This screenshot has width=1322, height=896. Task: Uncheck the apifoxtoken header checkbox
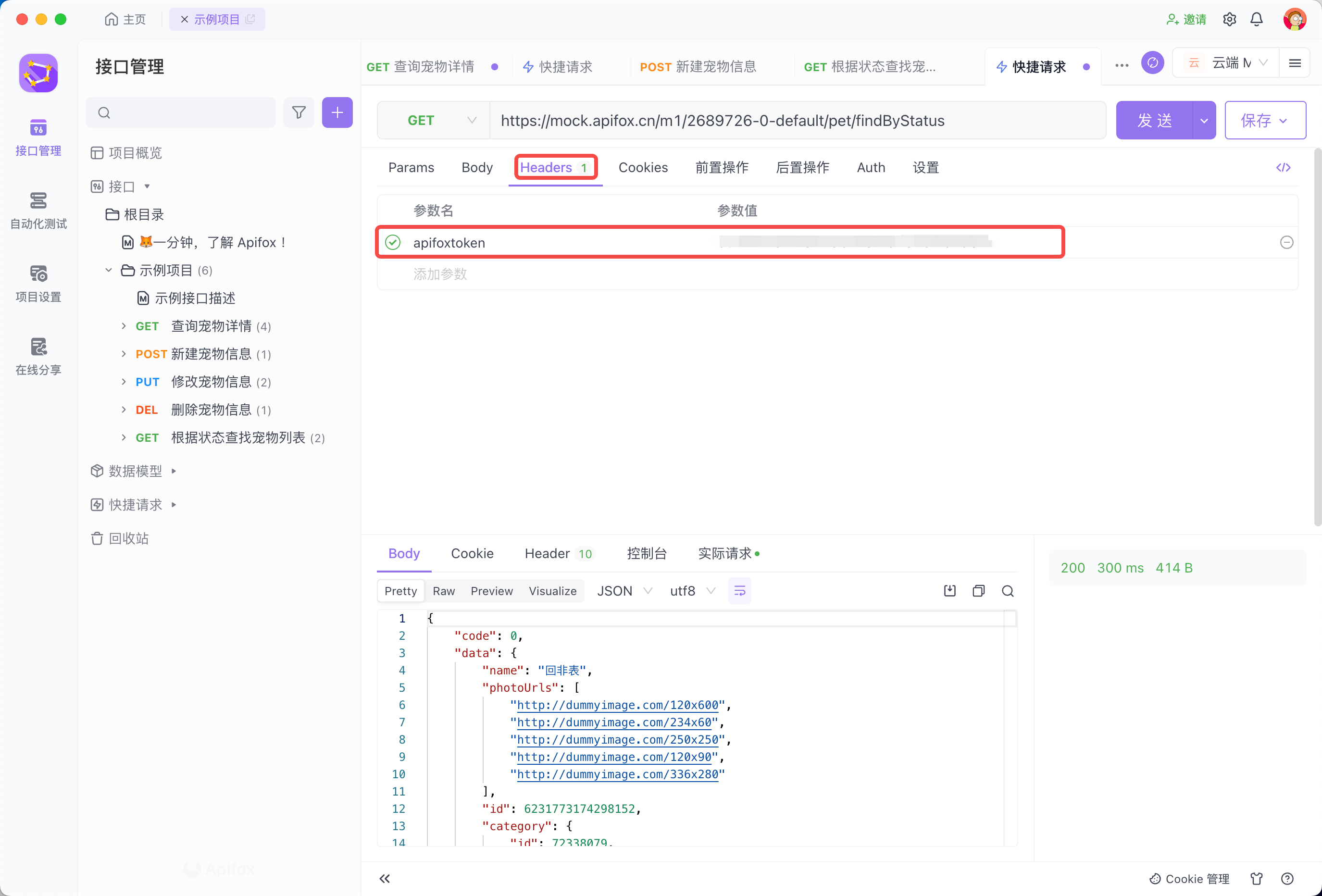[x=392, y=242]
